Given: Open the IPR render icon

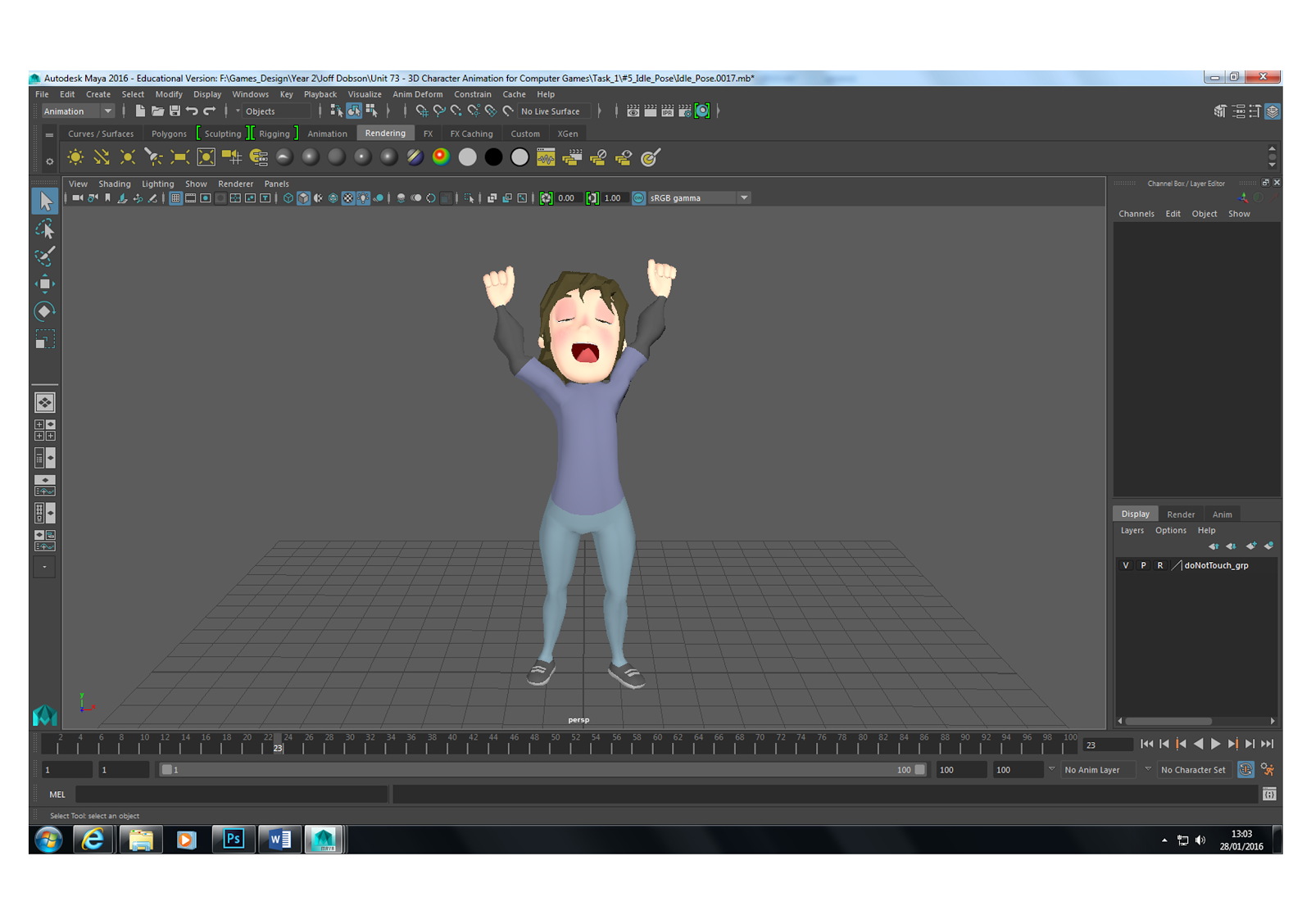Looking at the screenshot, I should (x=667, y=111).
